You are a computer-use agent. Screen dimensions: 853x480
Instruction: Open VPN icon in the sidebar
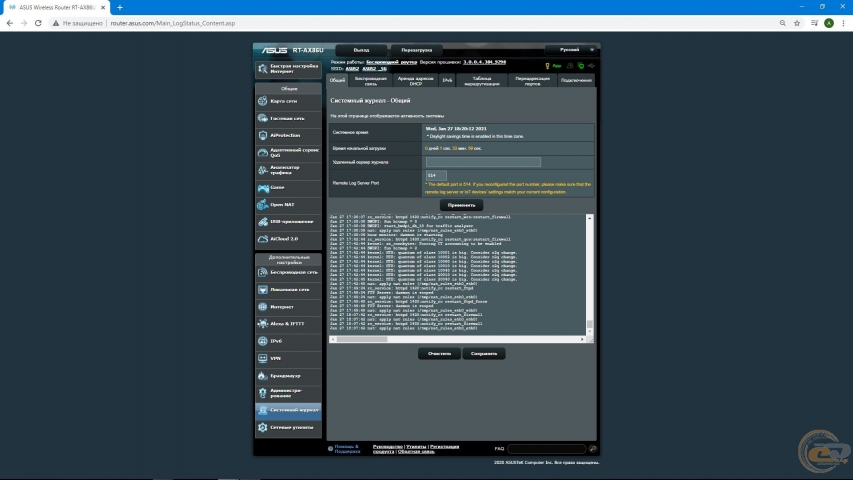263,359
